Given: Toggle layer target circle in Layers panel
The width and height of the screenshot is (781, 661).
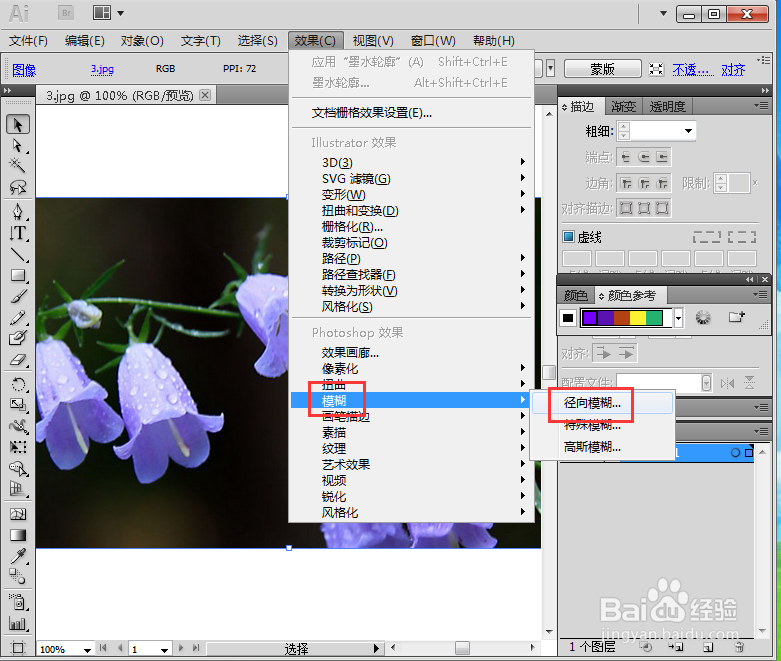Looking at the screenshot, I should click(735, 453).
